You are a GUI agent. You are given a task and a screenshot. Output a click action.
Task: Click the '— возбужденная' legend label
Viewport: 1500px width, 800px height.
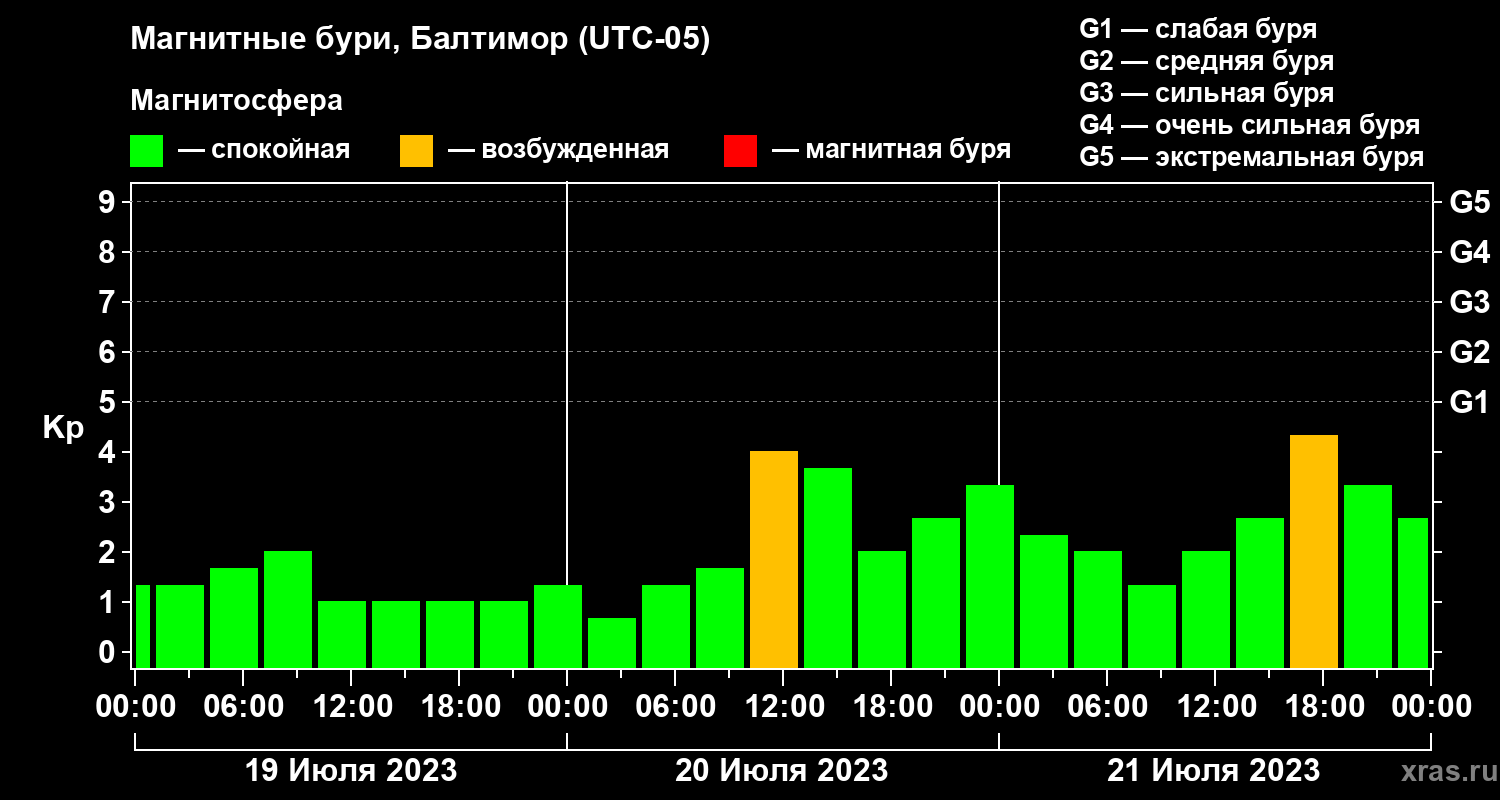click(x=558, y=150)
